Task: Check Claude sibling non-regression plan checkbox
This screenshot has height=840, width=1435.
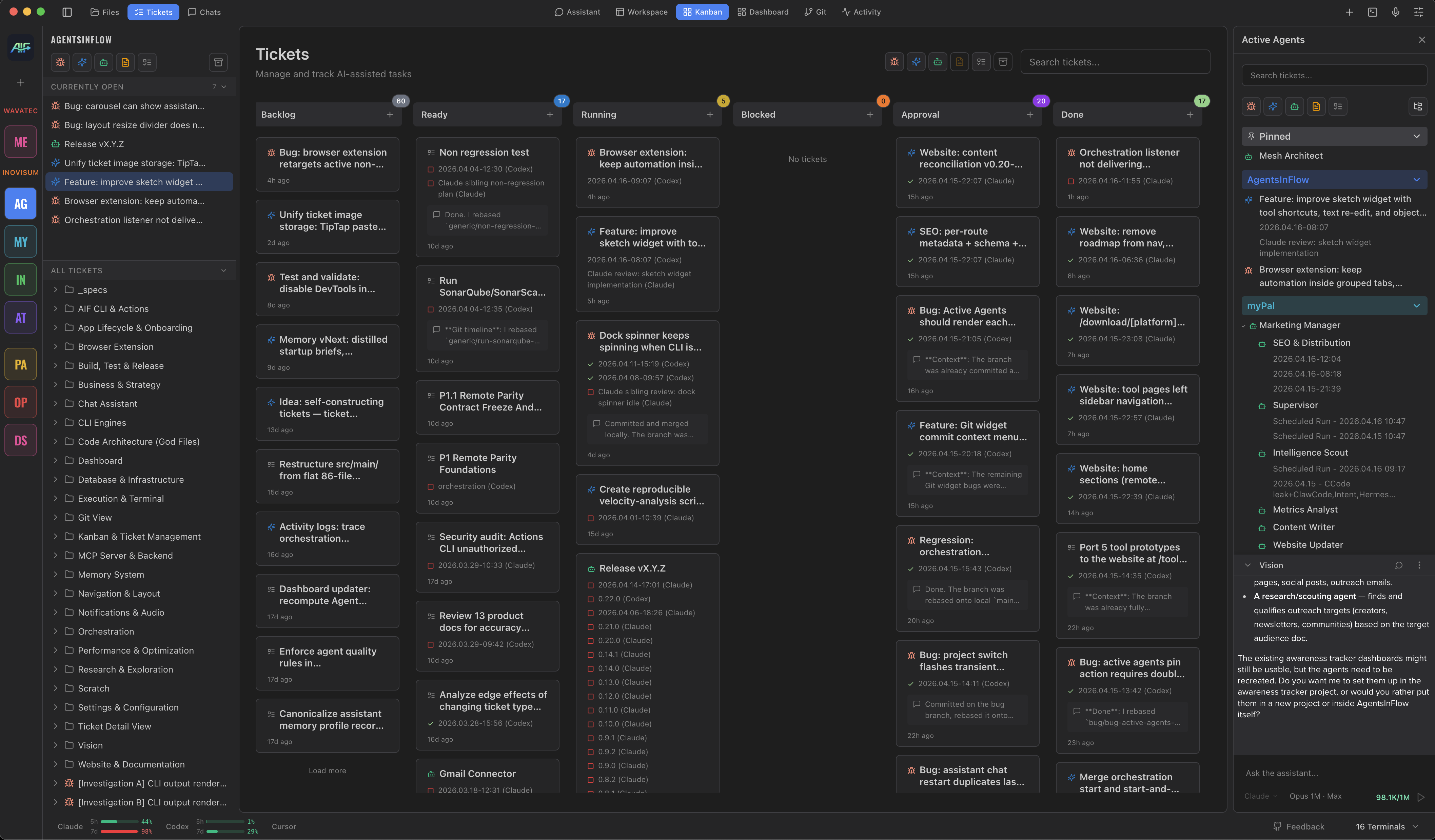Action: 431,183
